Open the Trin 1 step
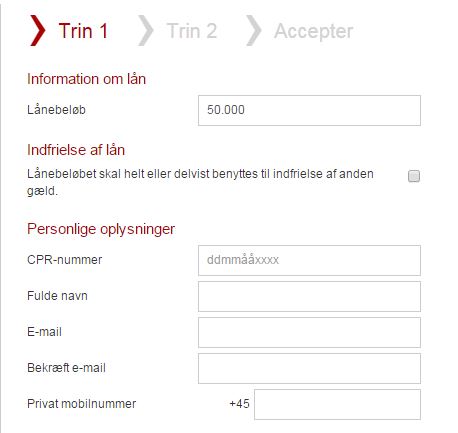Screen dimensions: 458x433 (83, 31)
